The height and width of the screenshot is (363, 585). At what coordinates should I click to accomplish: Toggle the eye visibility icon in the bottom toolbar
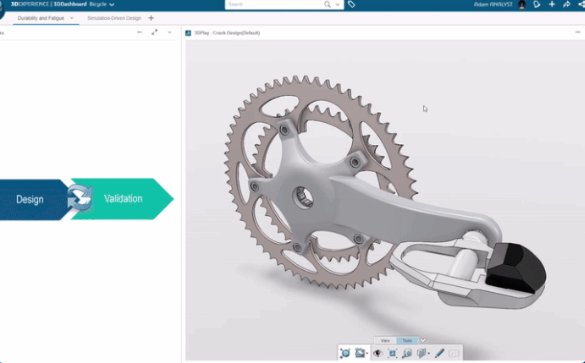(378, 353)
